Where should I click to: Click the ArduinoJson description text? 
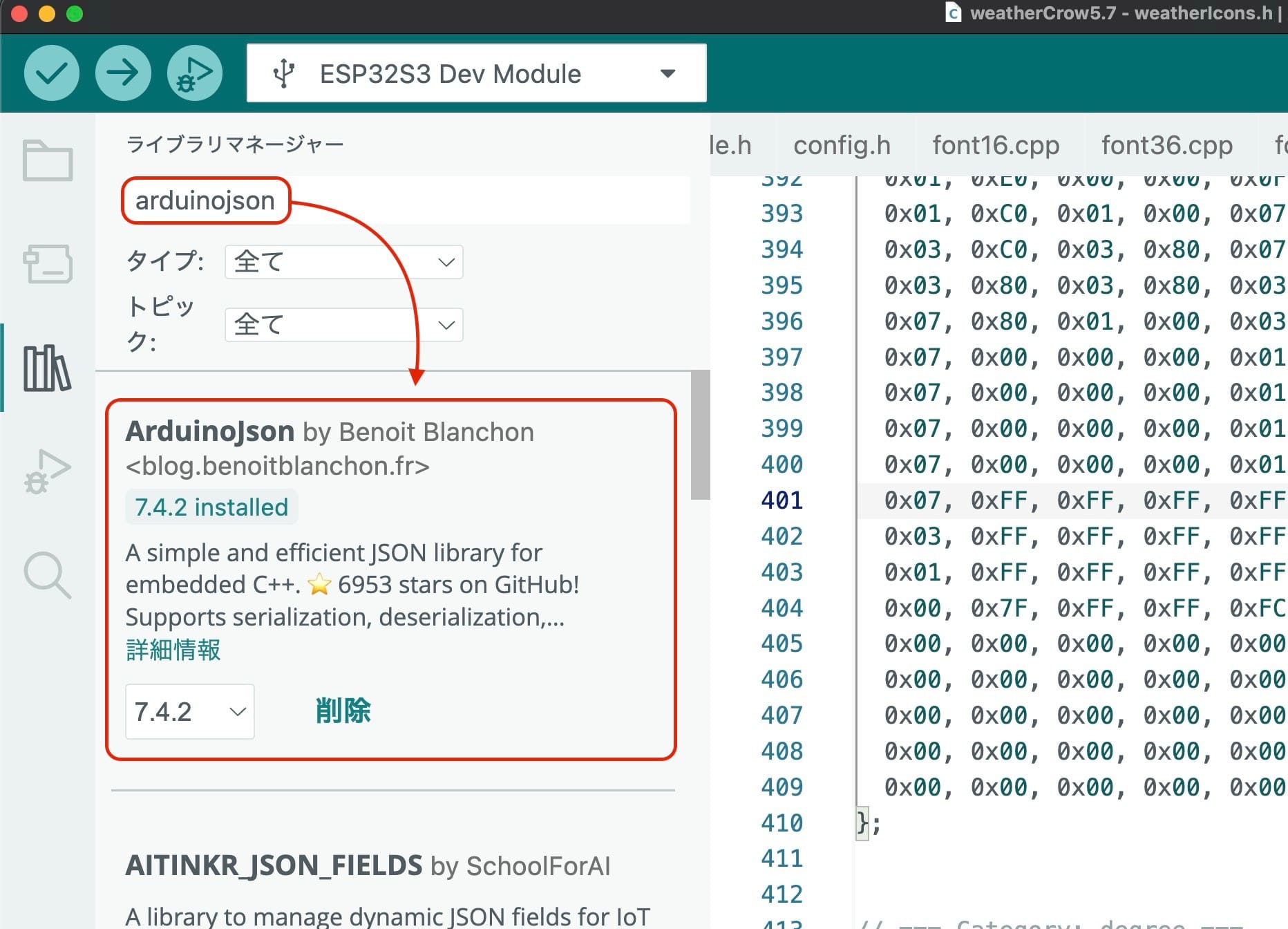(x=352, y=585)
